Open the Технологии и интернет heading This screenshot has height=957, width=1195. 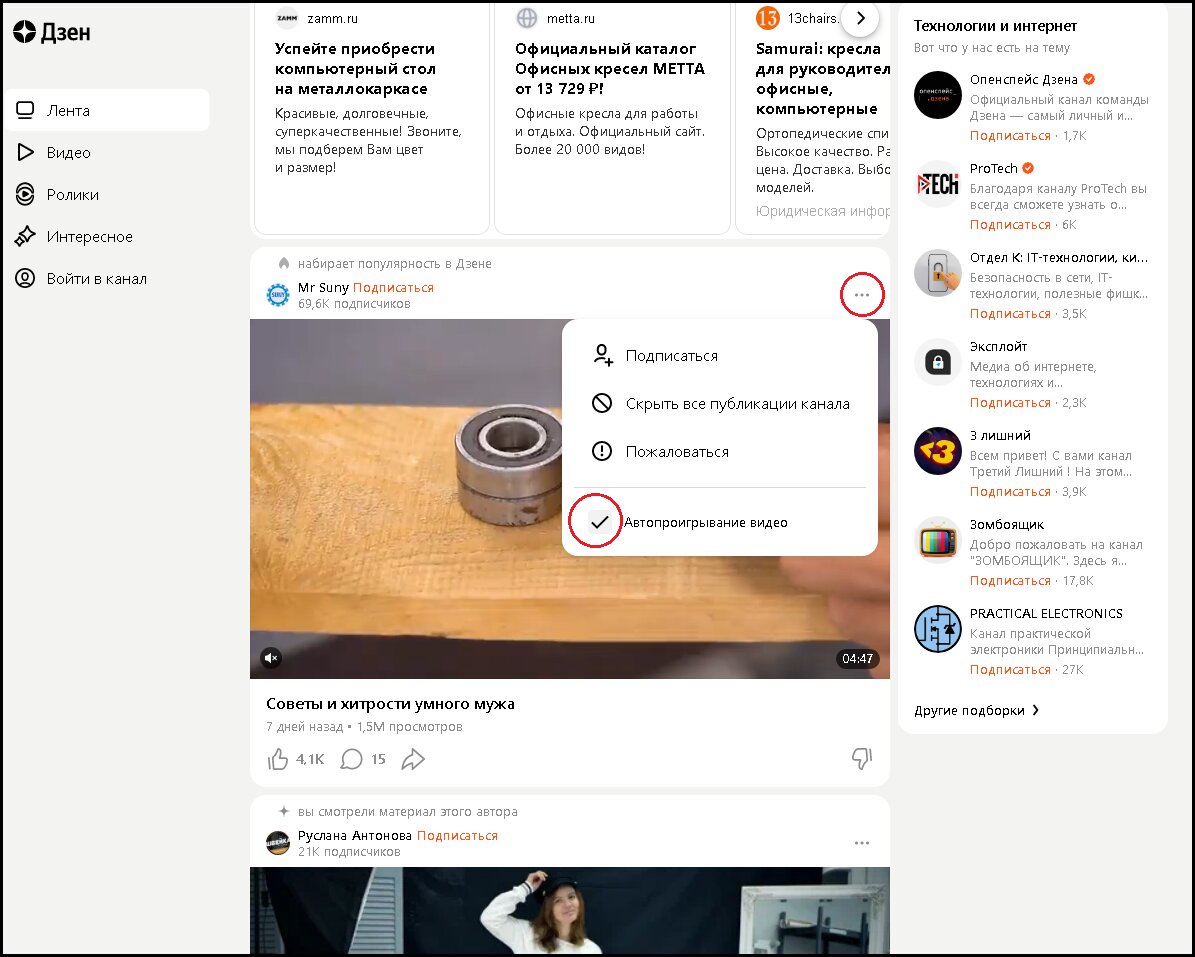pos(995,26)
